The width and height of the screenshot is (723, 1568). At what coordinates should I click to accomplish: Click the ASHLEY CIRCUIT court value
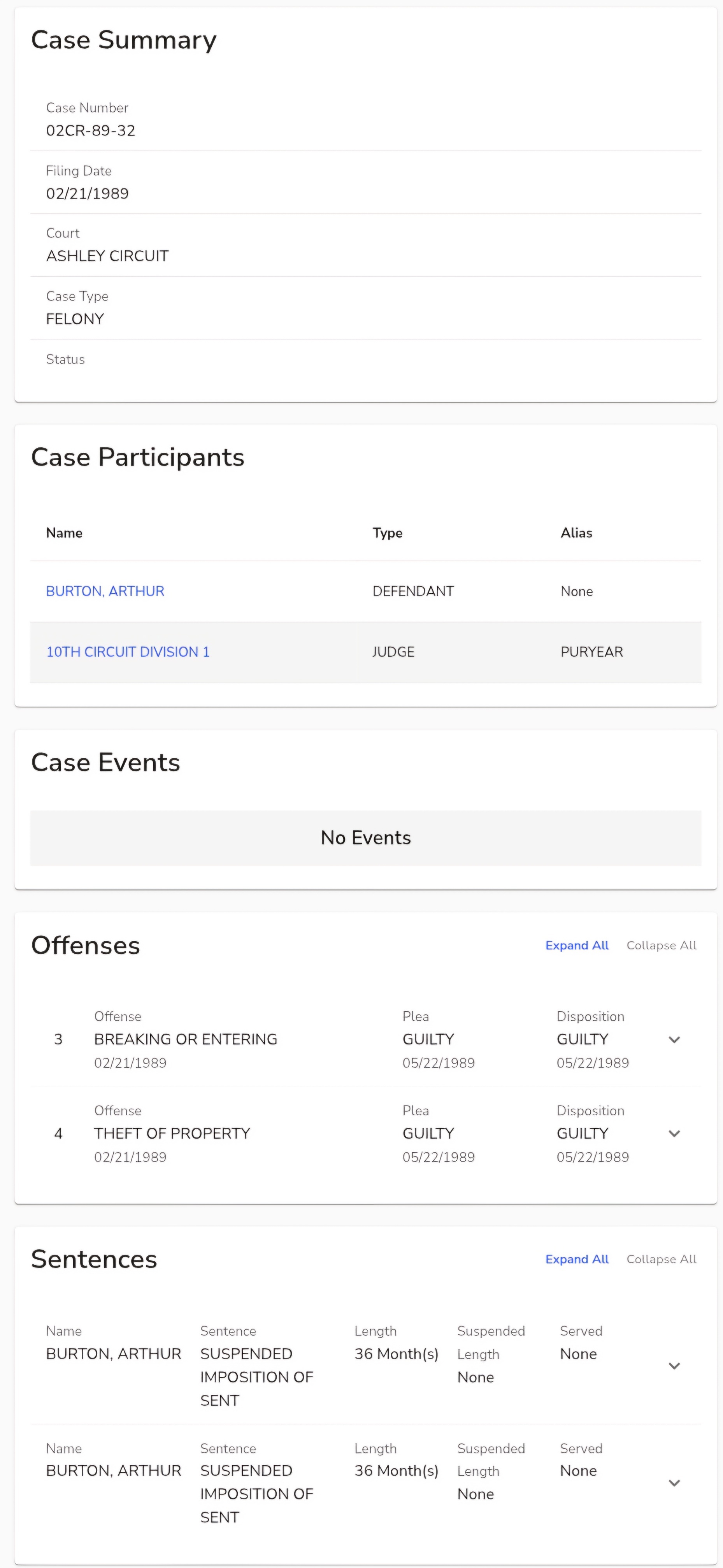[107, 256]
